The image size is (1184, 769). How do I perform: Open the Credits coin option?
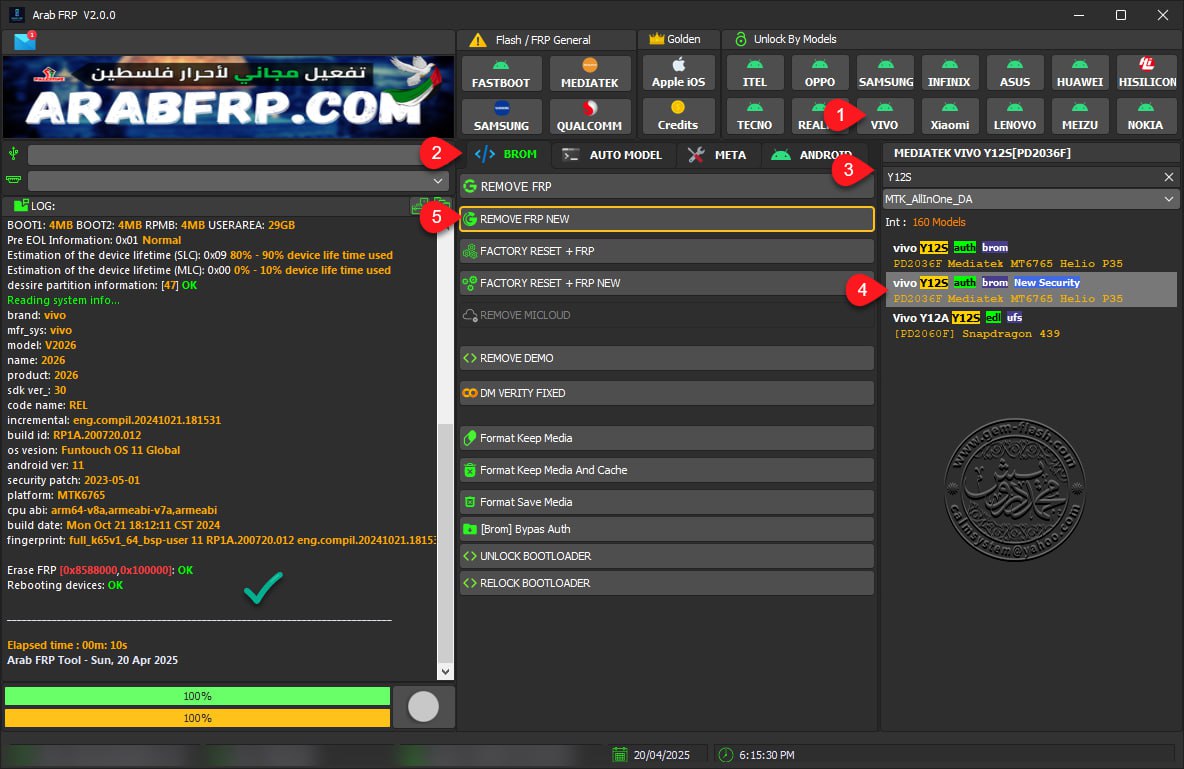pyautogui.click(x=678, y=116)
